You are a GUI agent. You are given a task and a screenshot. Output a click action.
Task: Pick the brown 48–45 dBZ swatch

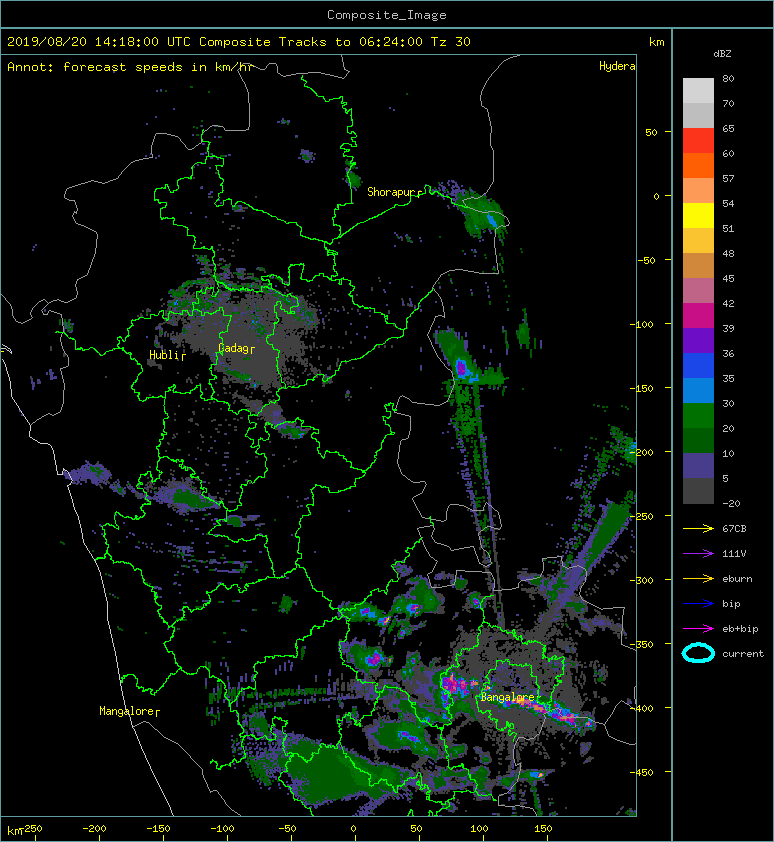point(698,266)
